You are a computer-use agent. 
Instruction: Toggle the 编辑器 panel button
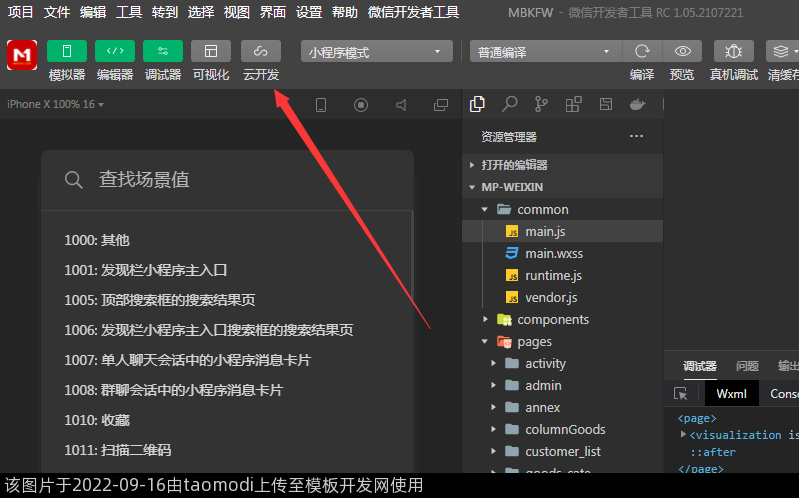115,51
